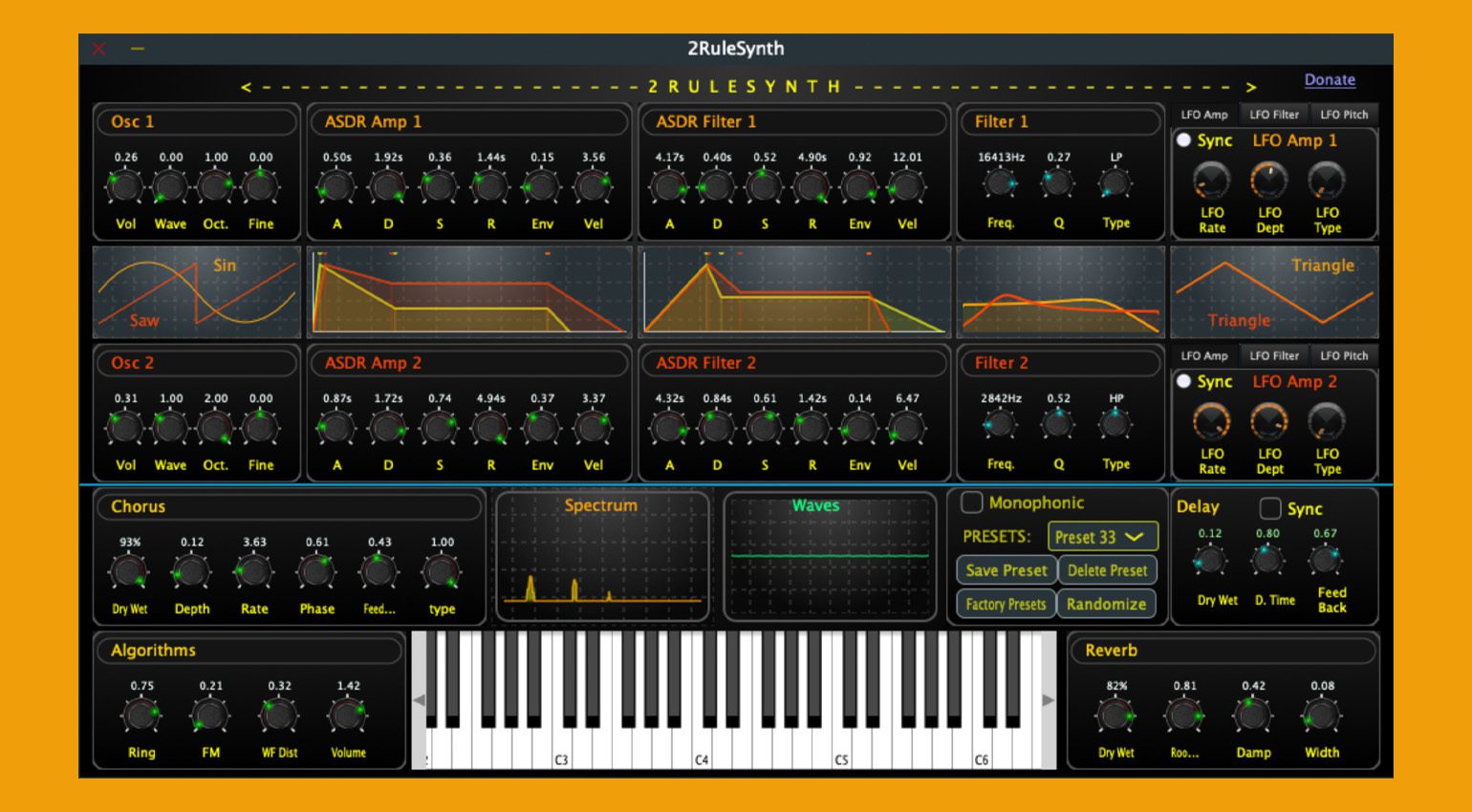
Task: Click Reverb Width knob
Action: [x=1322, y=715]
